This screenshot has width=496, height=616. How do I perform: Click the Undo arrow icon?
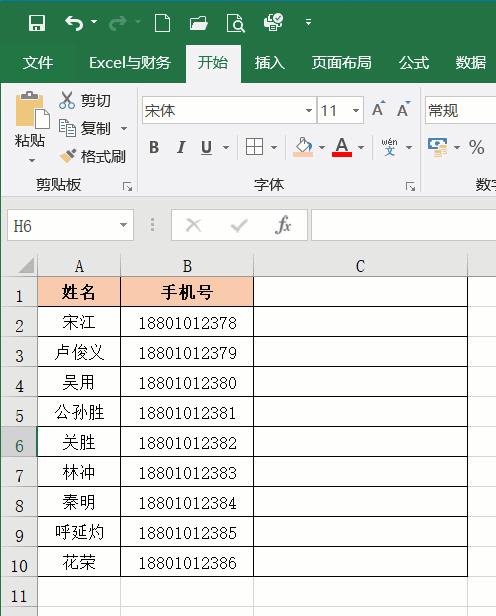[x=74, y=23]
